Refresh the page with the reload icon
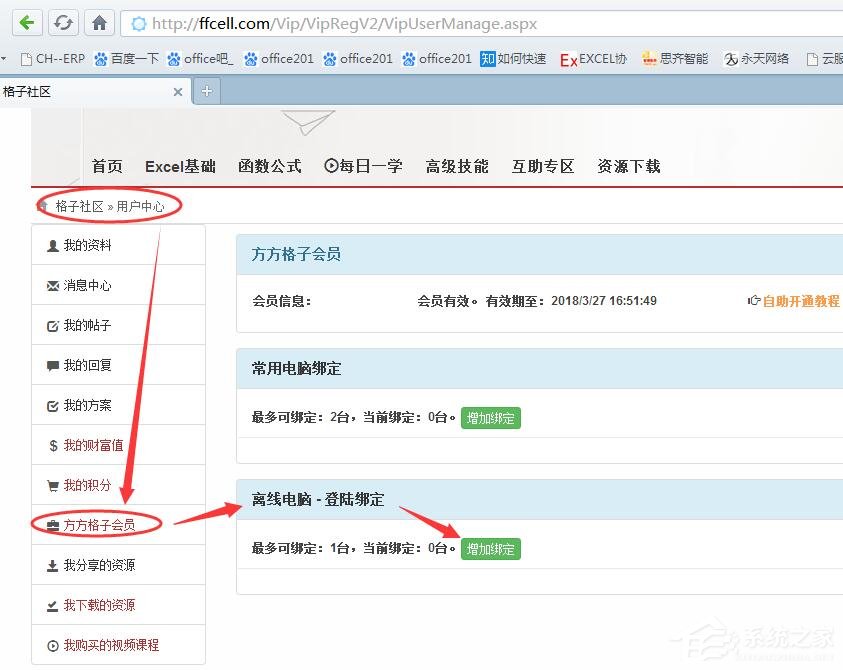The height and width of the screenshot is (670, 843). (x=62, y=22)
